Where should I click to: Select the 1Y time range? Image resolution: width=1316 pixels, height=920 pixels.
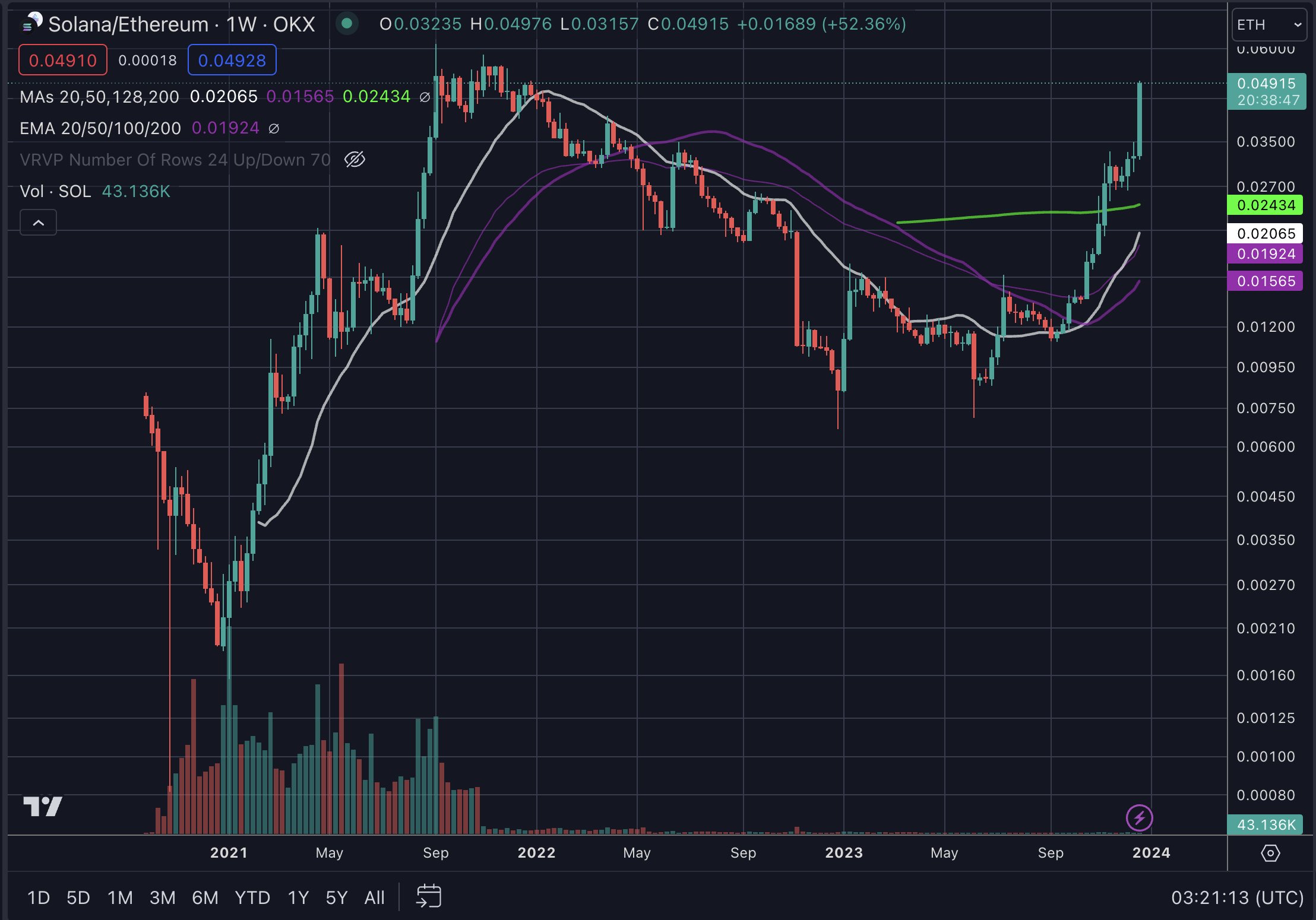point(298,897)
